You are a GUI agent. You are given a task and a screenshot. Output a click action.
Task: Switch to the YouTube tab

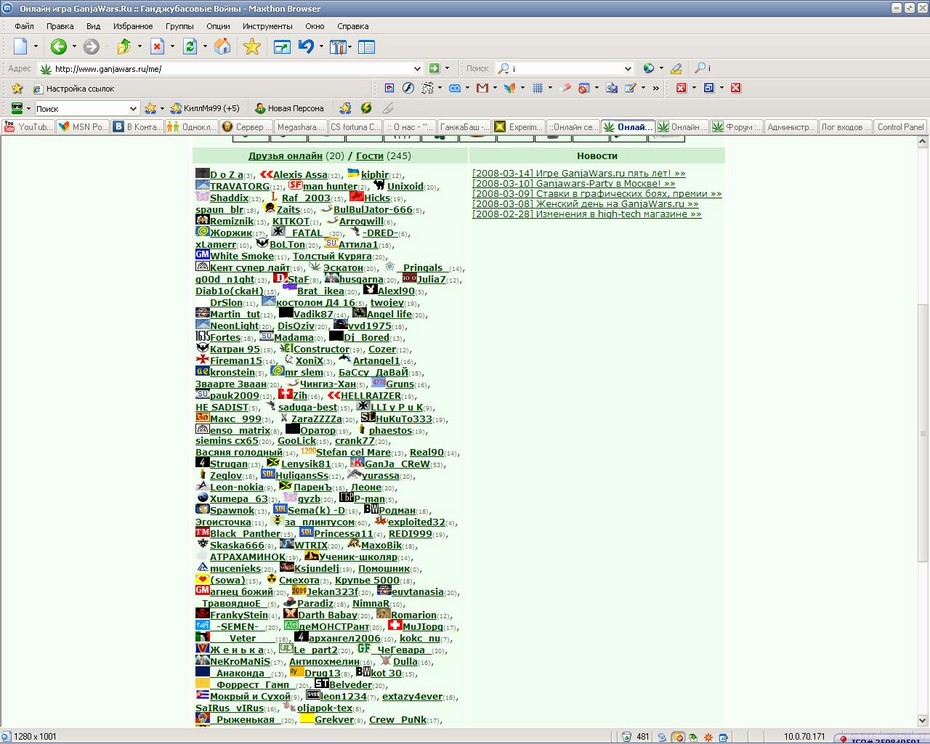28,127
